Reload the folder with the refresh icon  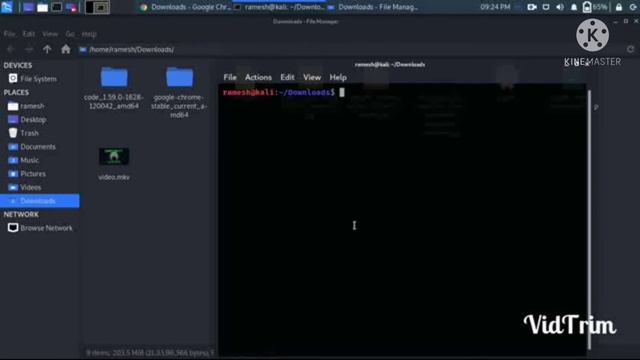point(631,49)
